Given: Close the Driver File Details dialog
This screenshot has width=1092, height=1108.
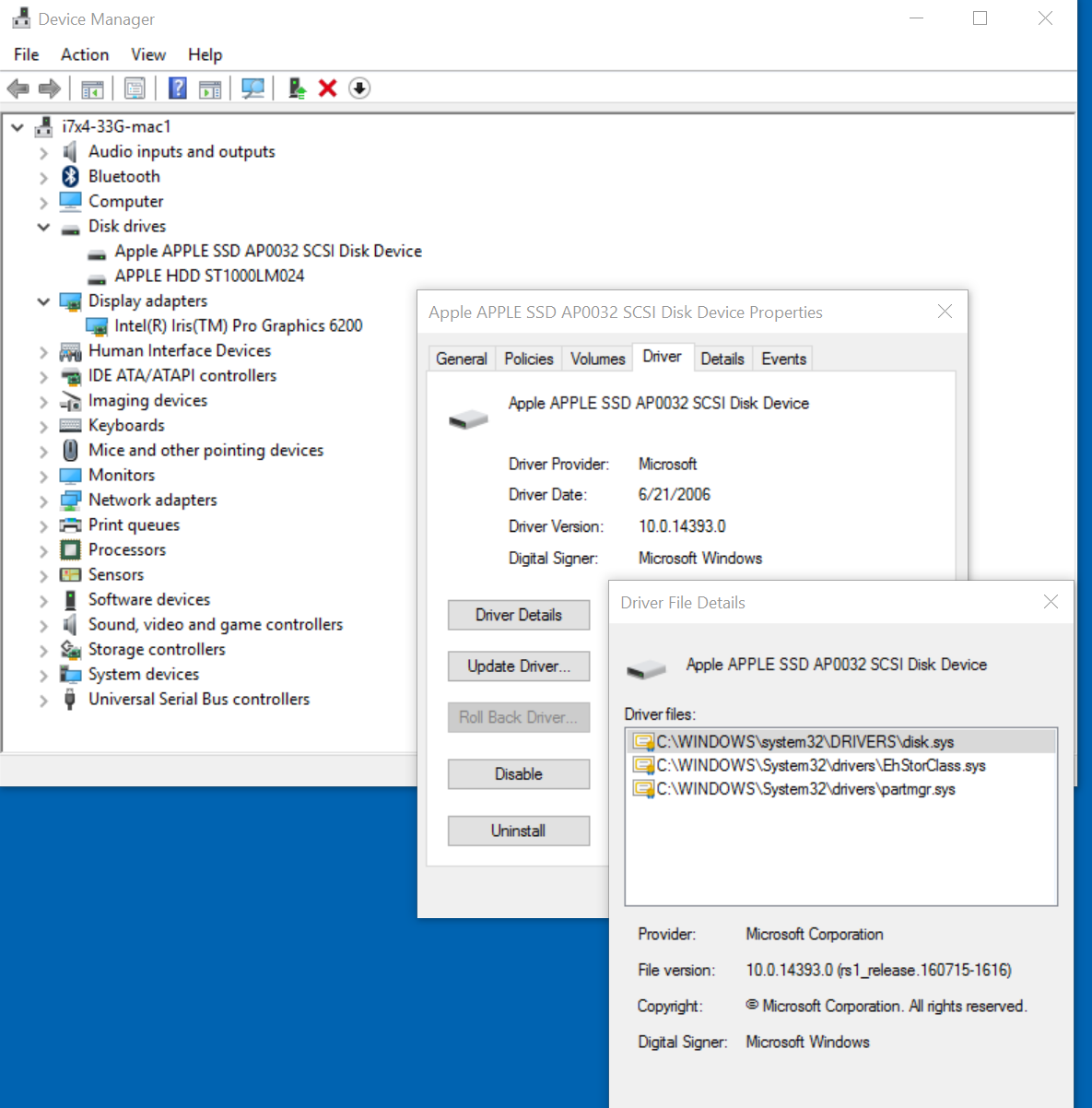Looking at the screenshot, I should click(x=1051, y=602).
